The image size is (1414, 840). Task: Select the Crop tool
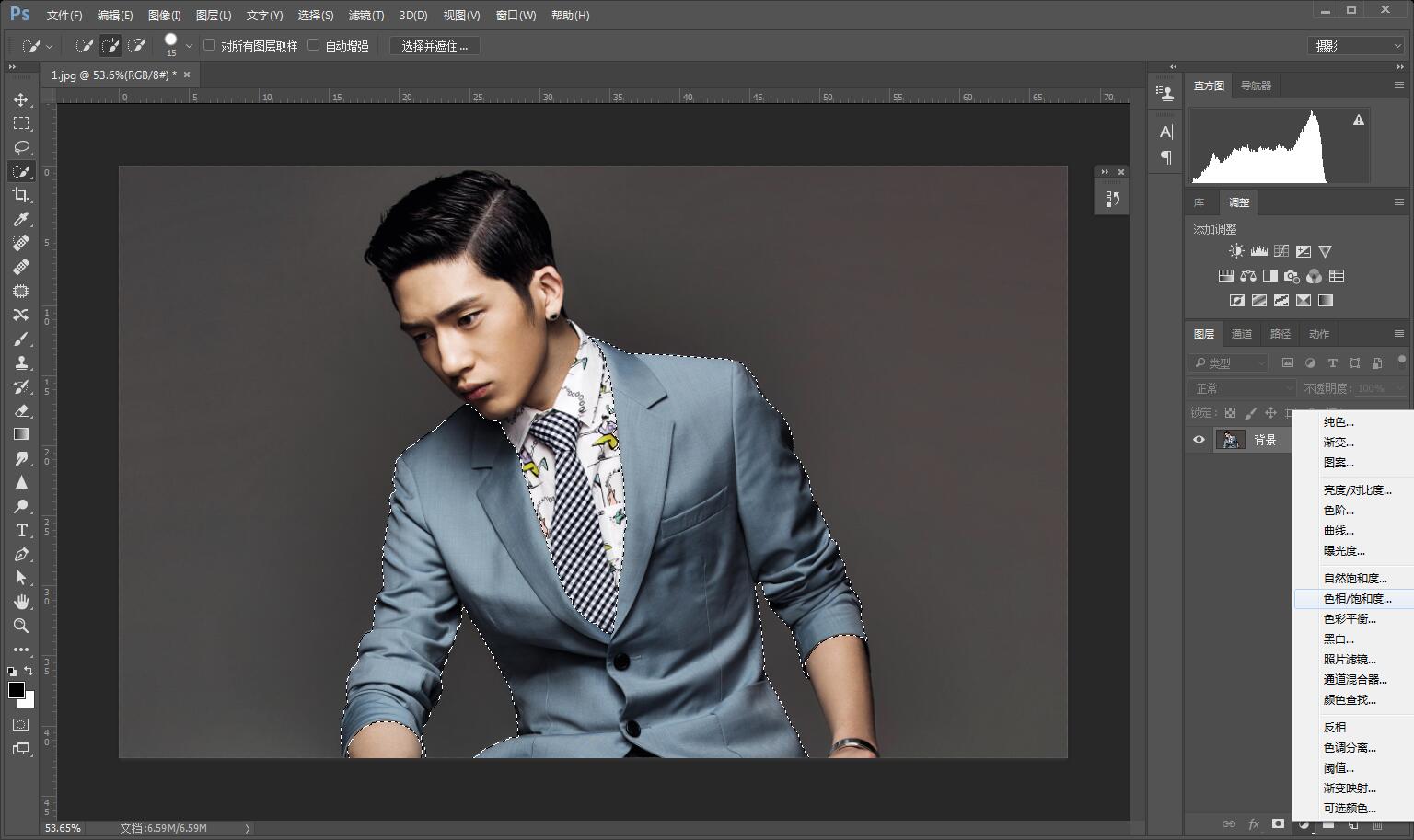coord(21,195)
